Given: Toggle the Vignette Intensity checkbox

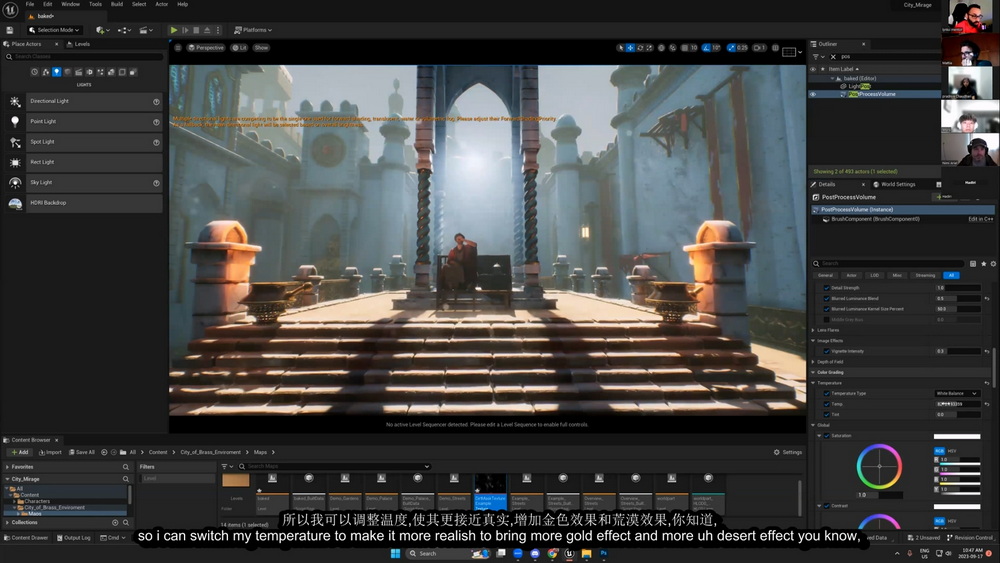Looking at the screenshot, I should [827, 351].
